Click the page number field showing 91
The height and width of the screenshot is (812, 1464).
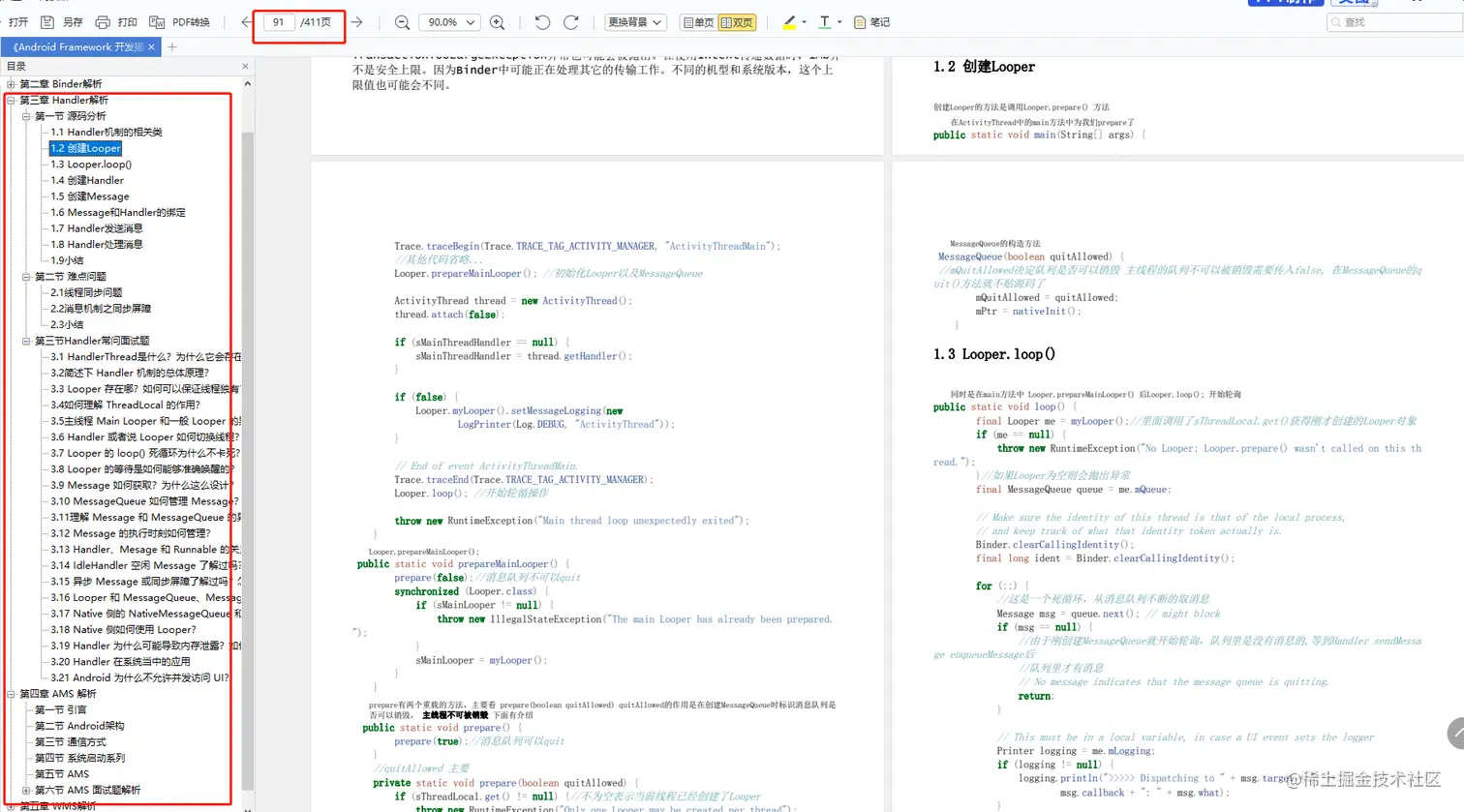pyautogui.click(x=280, y=21)
